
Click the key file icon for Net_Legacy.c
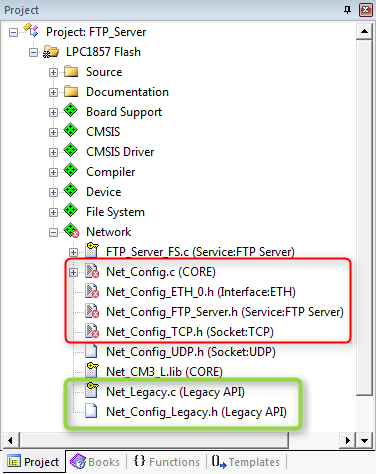pos(92,390)
